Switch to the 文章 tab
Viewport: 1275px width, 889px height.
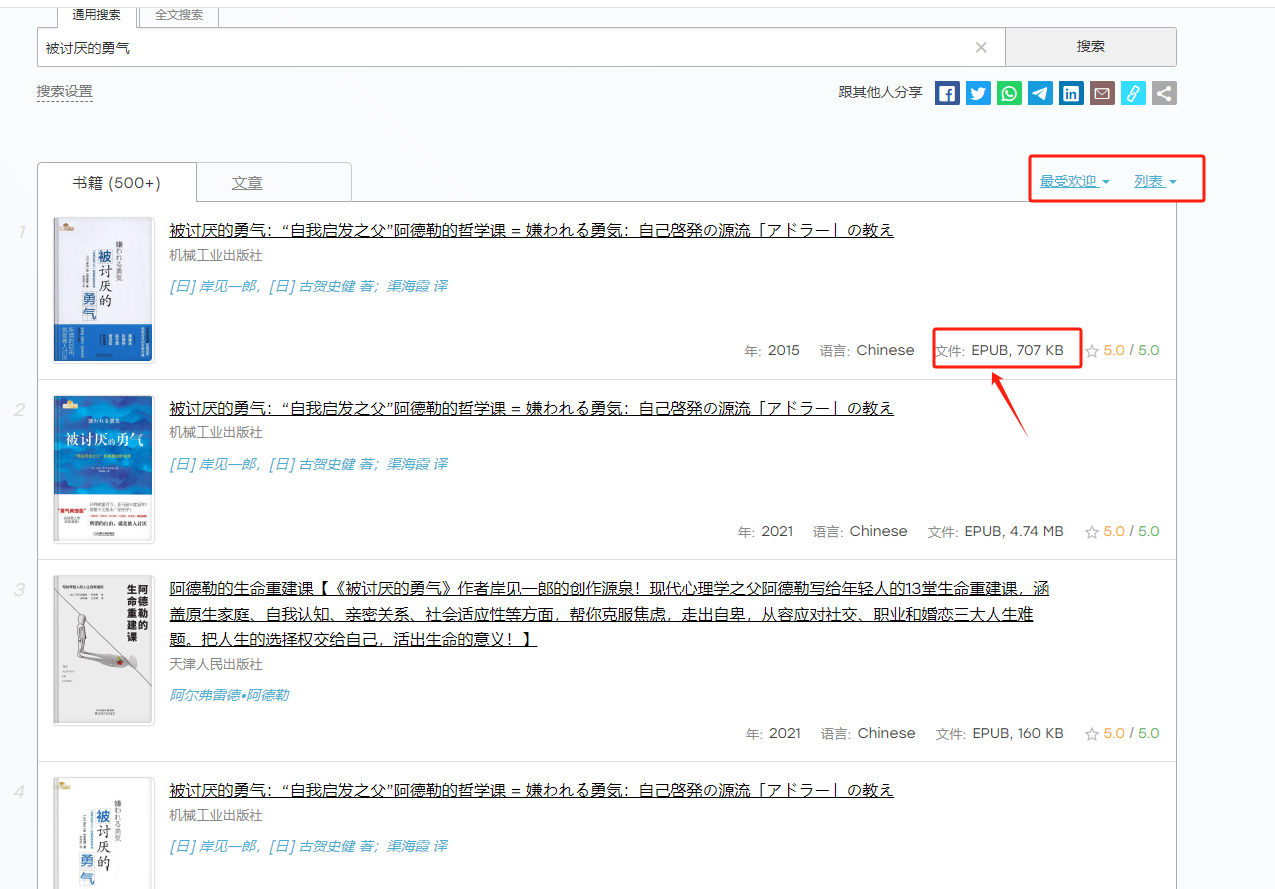coord(247,183)
